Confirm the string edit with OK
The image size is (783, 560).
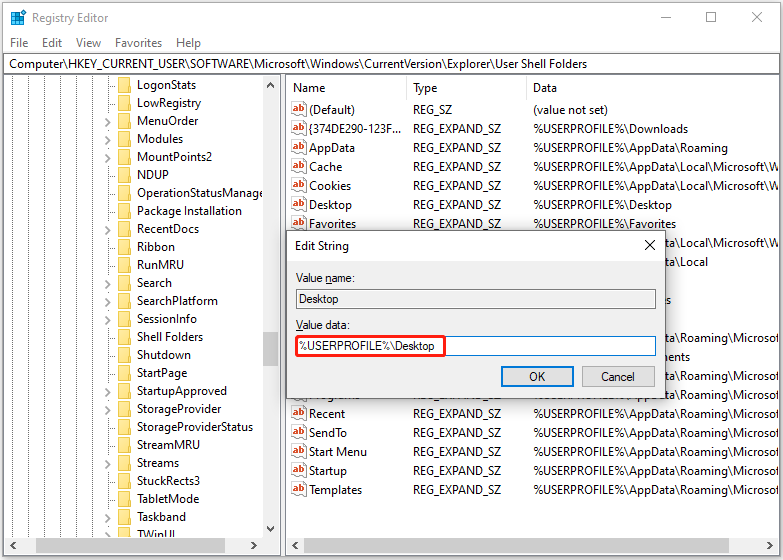pyautogui.click(x=537, y=376)
